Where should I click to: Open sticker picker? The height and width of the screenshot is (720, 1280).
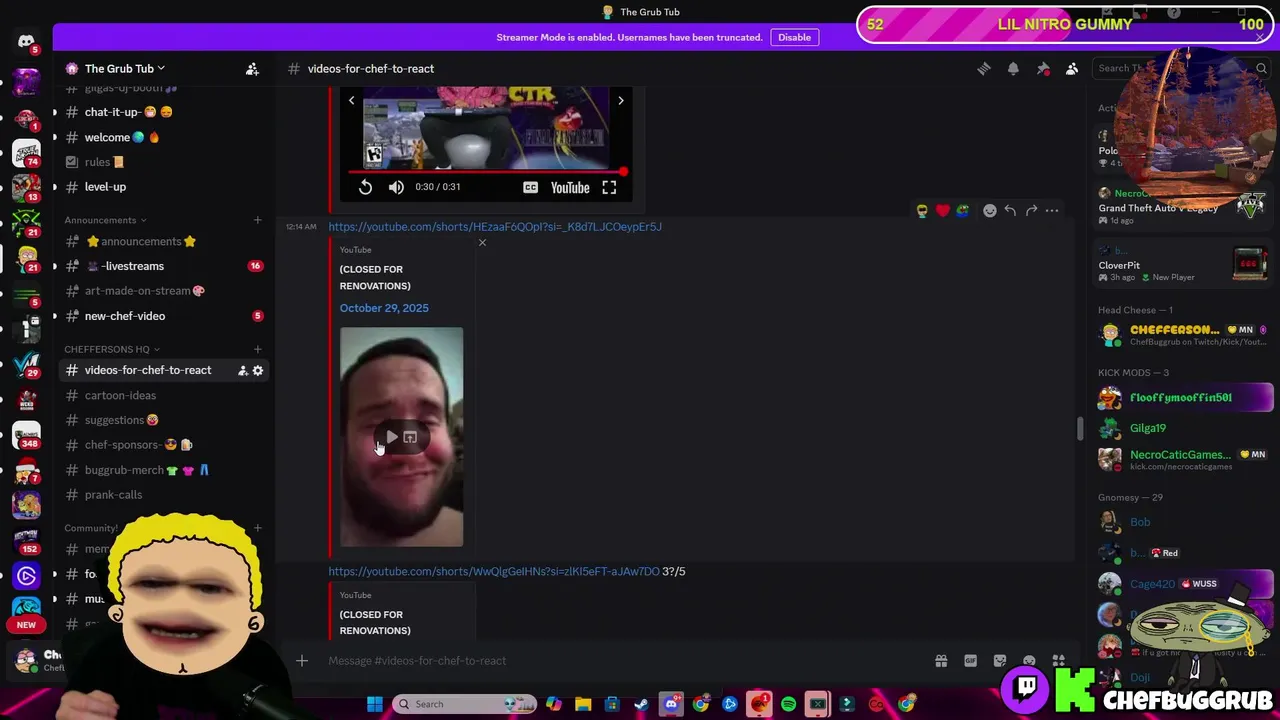[1000, 660]
